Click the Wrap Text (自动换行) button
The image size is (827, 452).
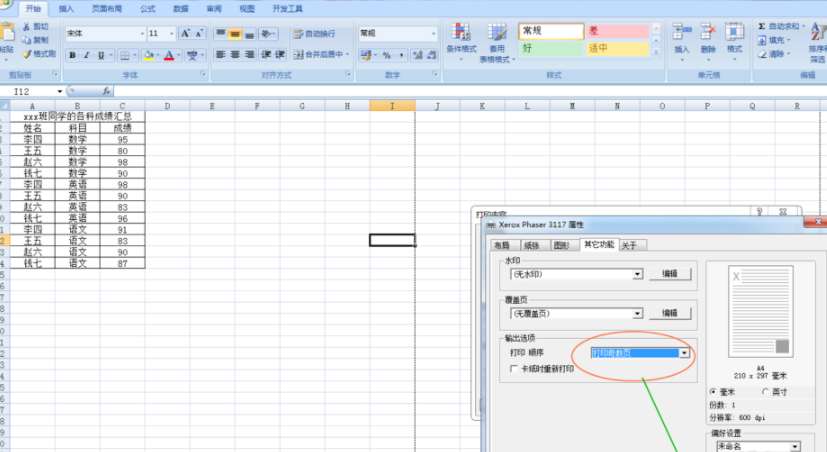click(314, 34)
